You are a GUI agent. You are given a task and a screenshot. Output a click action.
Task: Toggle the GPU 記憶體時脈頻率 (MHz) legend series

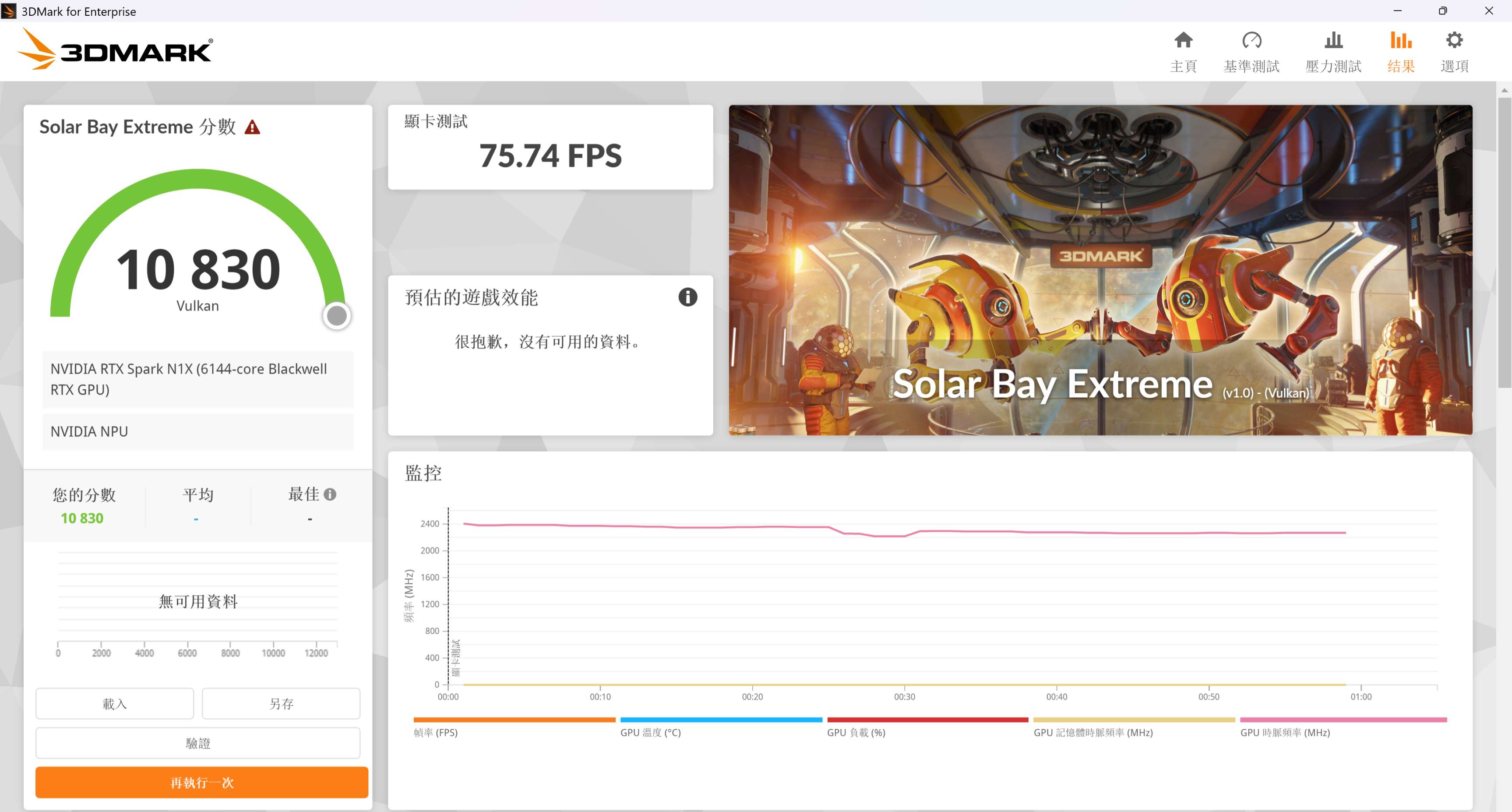[1134, 728]
